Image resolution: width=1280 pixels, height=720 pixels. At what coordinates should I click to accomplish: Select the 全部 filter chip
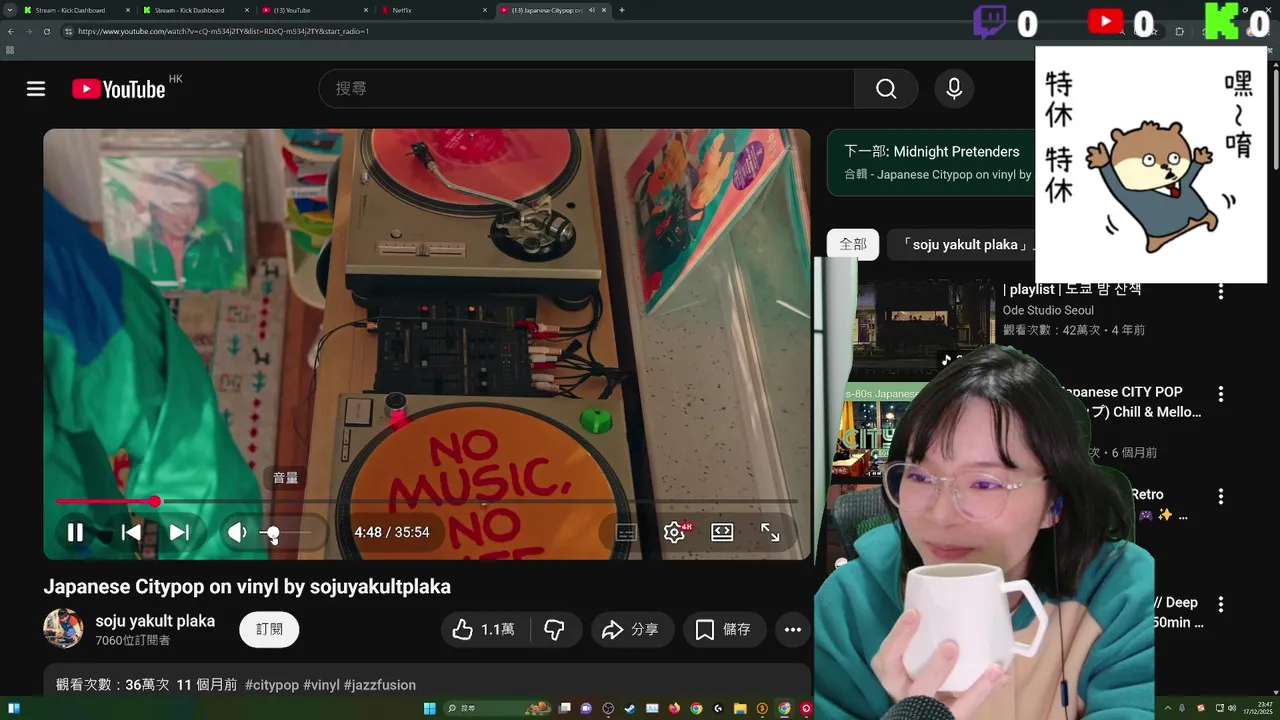pyautogui.click(x=853, y=244)
